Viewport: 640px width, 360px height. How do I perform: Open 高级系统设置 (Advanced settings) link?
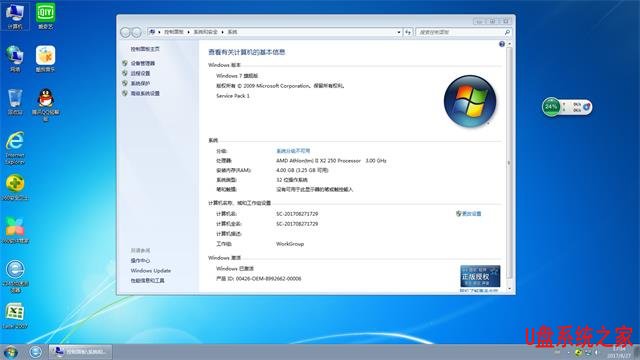click(x=145, y=93)
